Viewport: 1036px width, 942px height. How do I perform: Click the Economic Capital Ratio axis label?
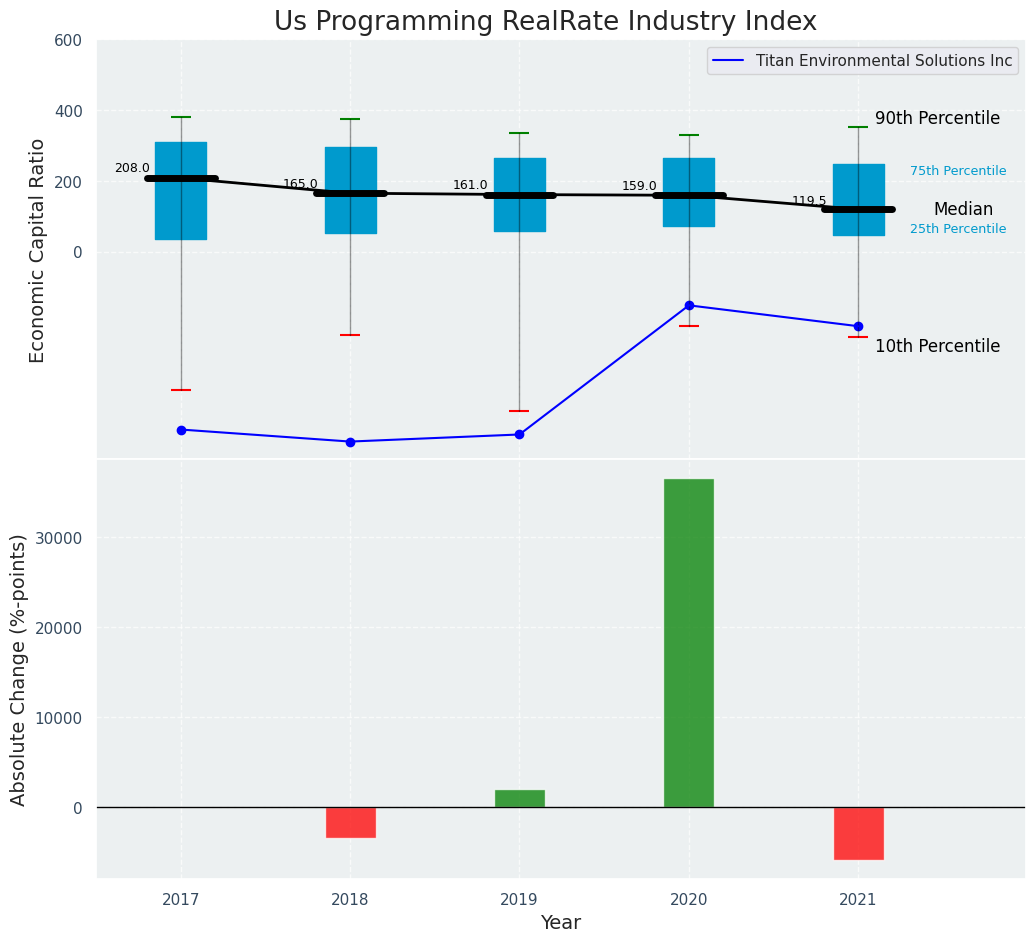pos(38,250)
